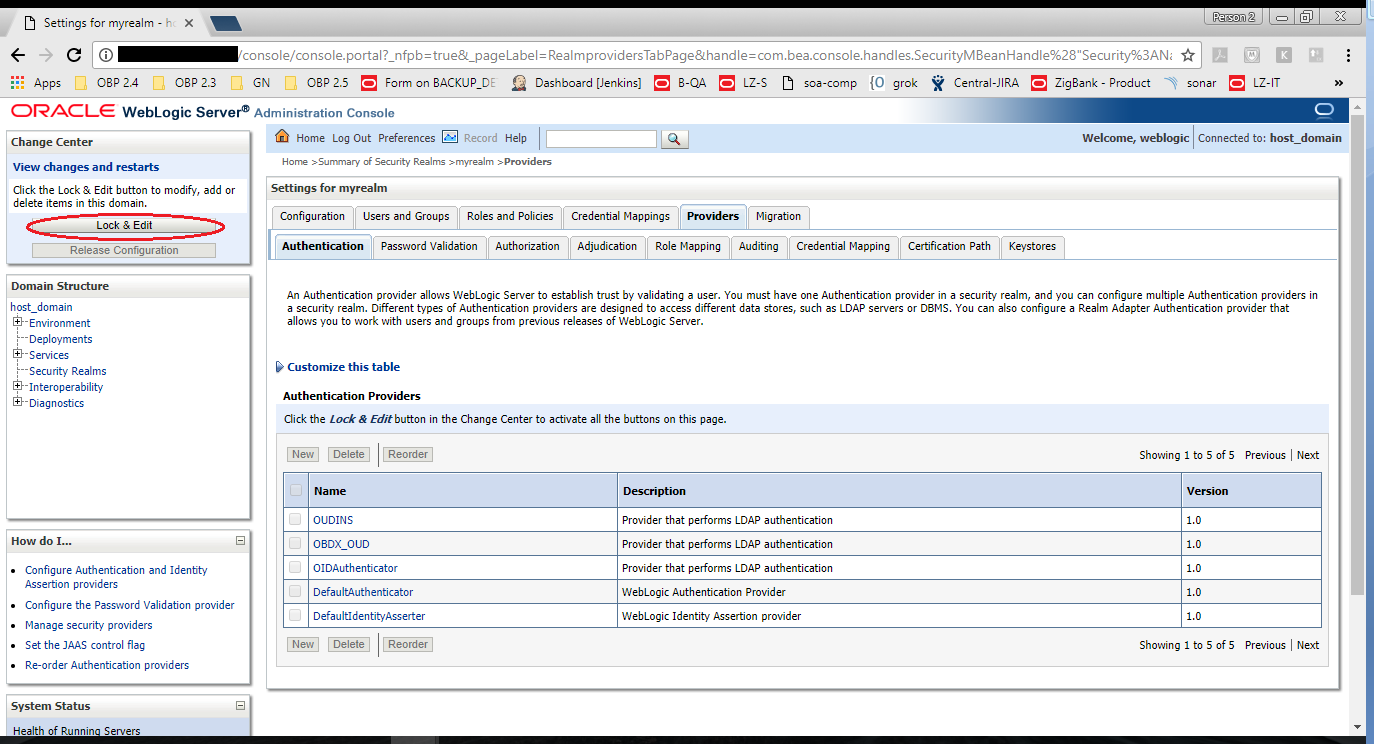Click the search magnifier button
The height and width of the screenshot is (744, 1374).
[x=675, y=139]
